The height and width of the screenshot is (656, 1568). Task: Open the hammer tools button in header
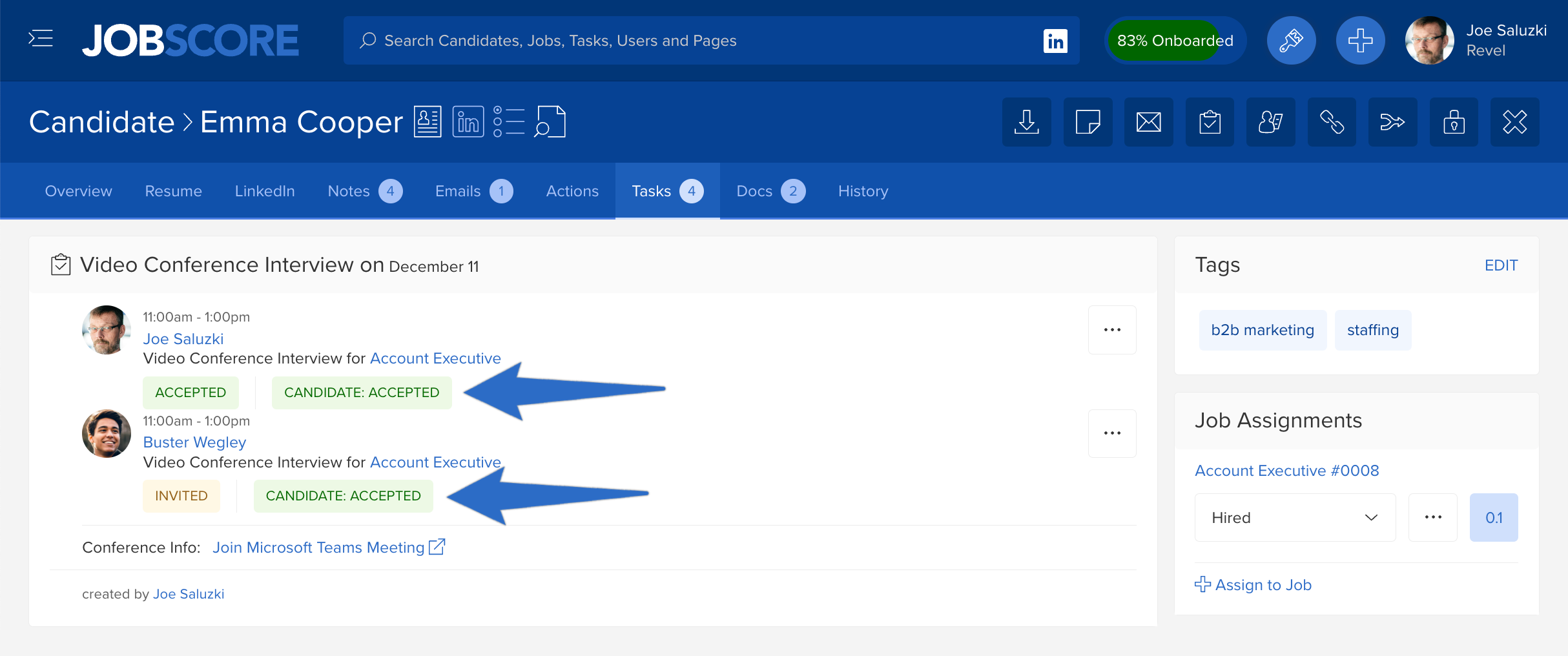coord(1291,41)
